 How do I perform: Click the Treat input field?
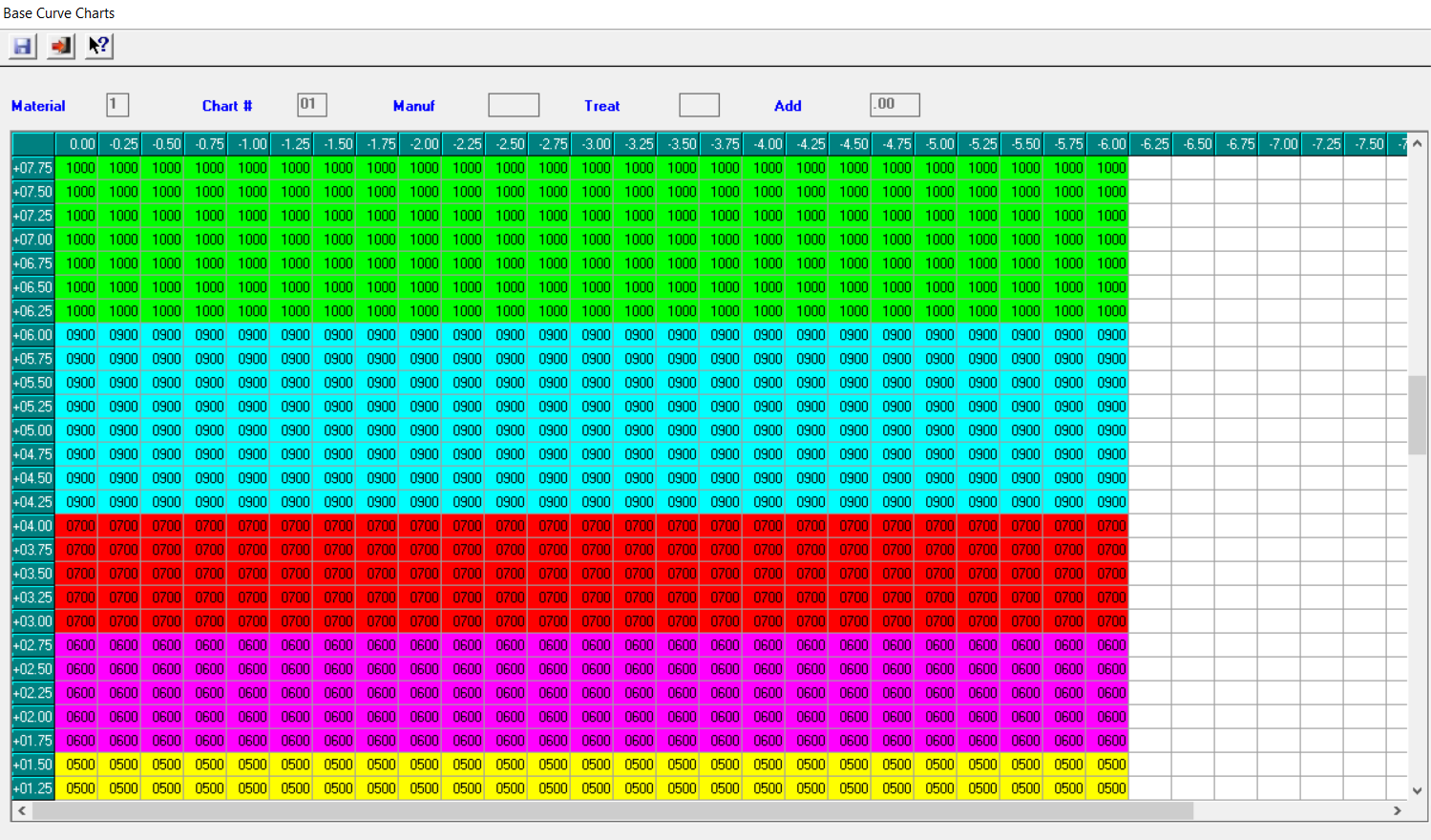point(699,105)
